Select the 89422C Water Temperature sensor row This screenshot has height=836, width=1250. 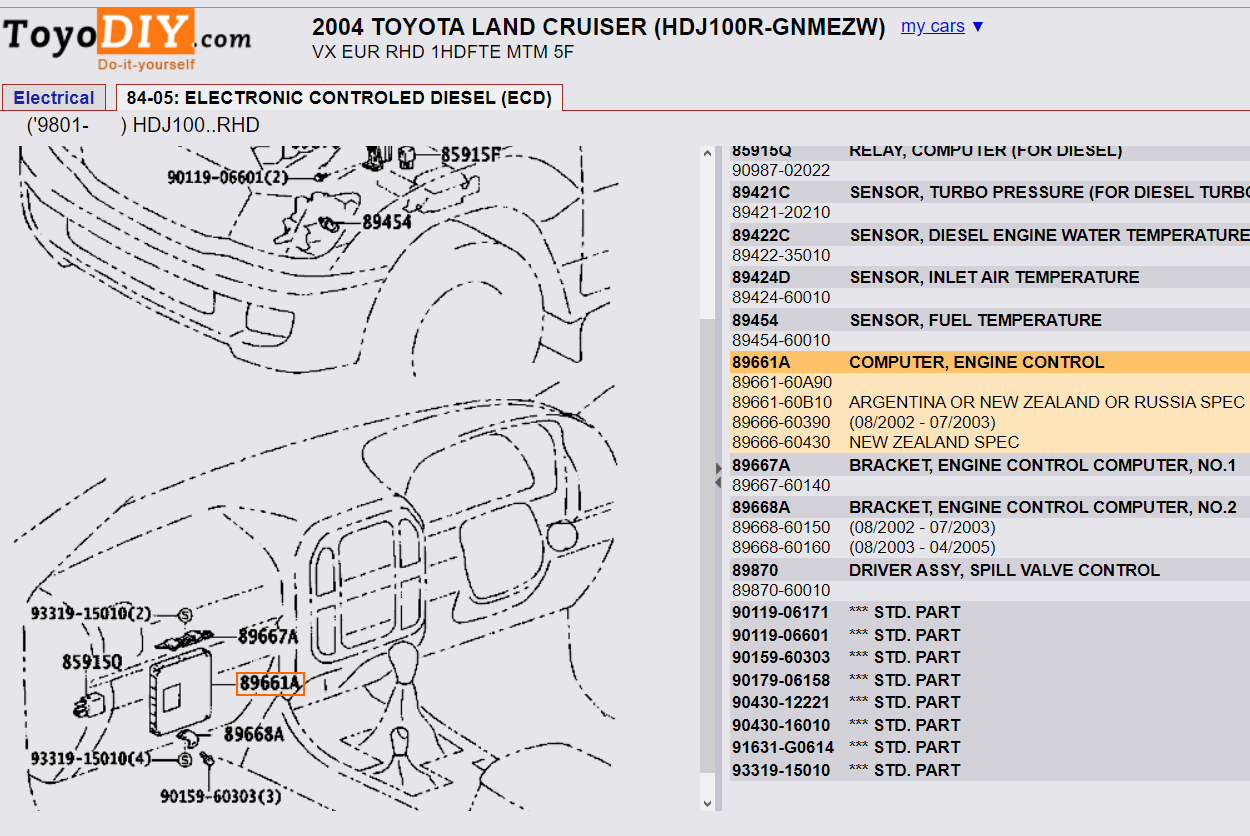click(990, 235)
